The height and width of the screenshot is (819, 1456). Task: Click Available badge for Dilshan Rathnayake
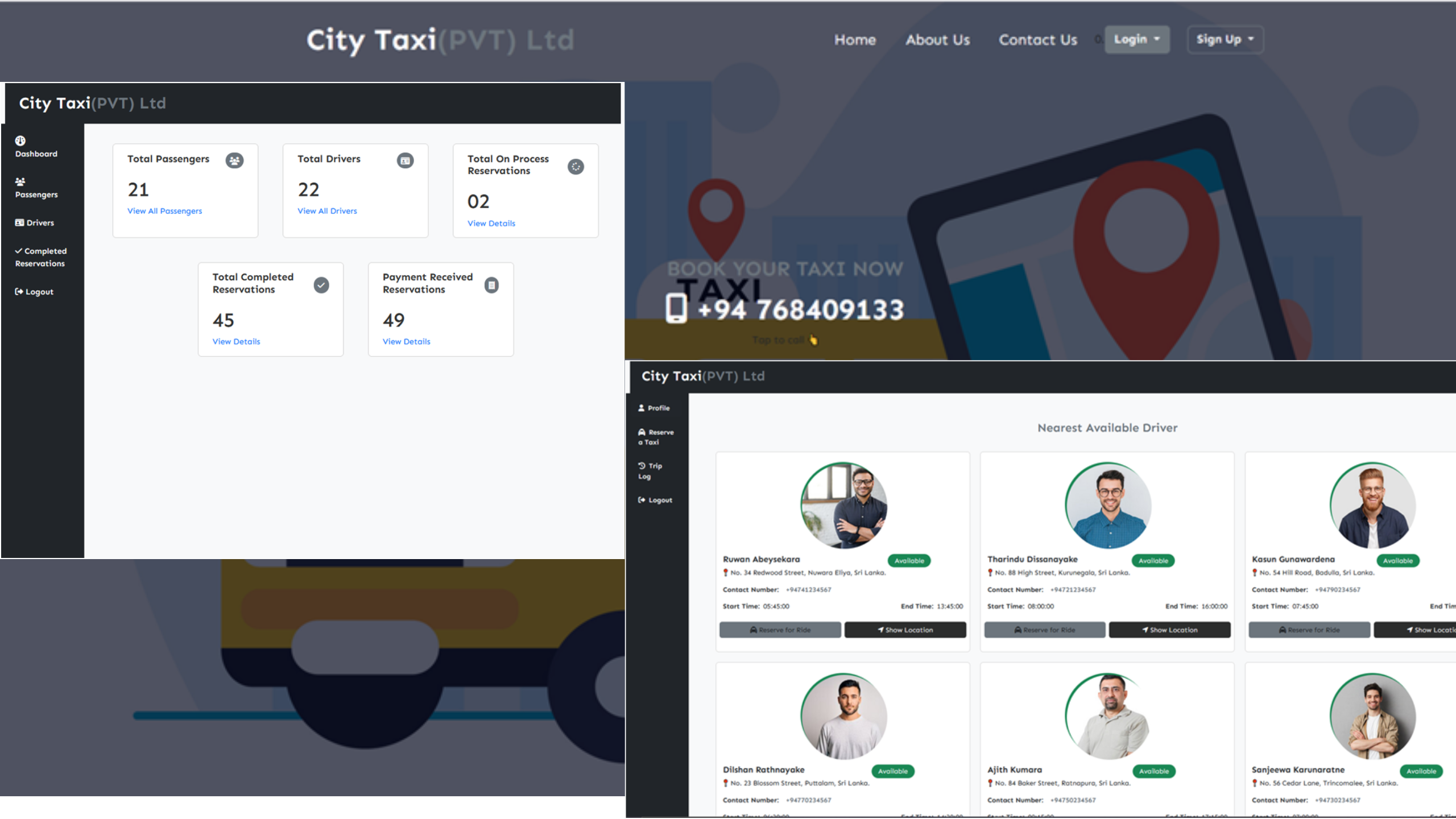892,771
